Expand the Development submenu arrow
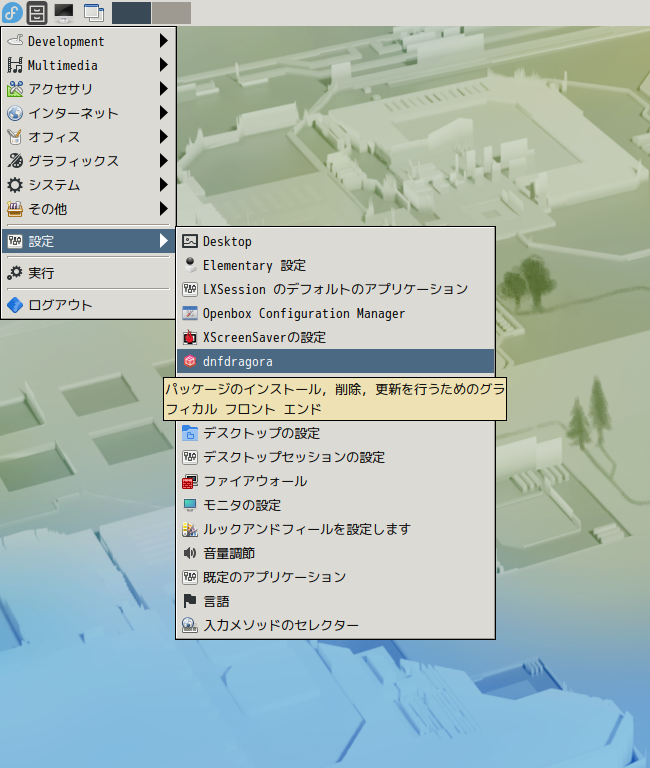 coord(164,41)
